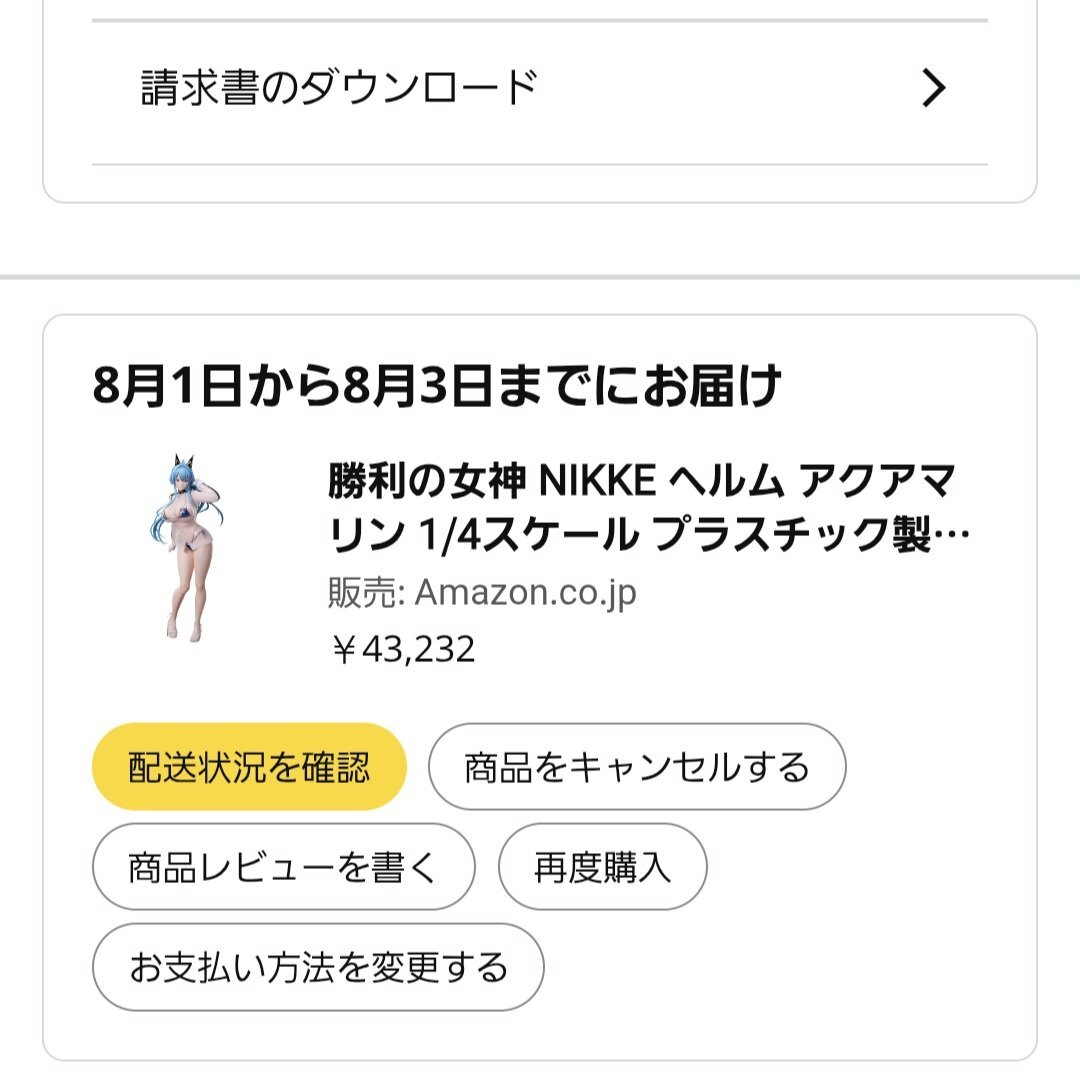The width and height of the screenshot is (1080, 1080).
Task: Click the 8月1日から8月3日までにお届け delivery heading
Action: [437, 386]
